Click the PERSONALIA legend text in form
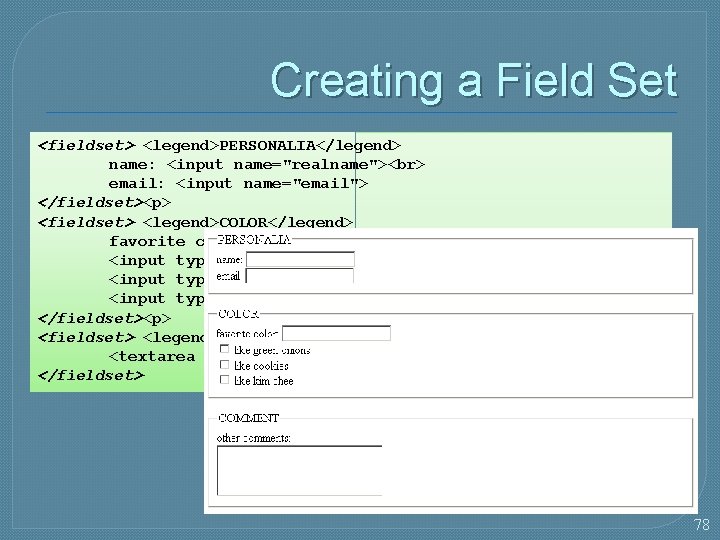 click(253, 240)
